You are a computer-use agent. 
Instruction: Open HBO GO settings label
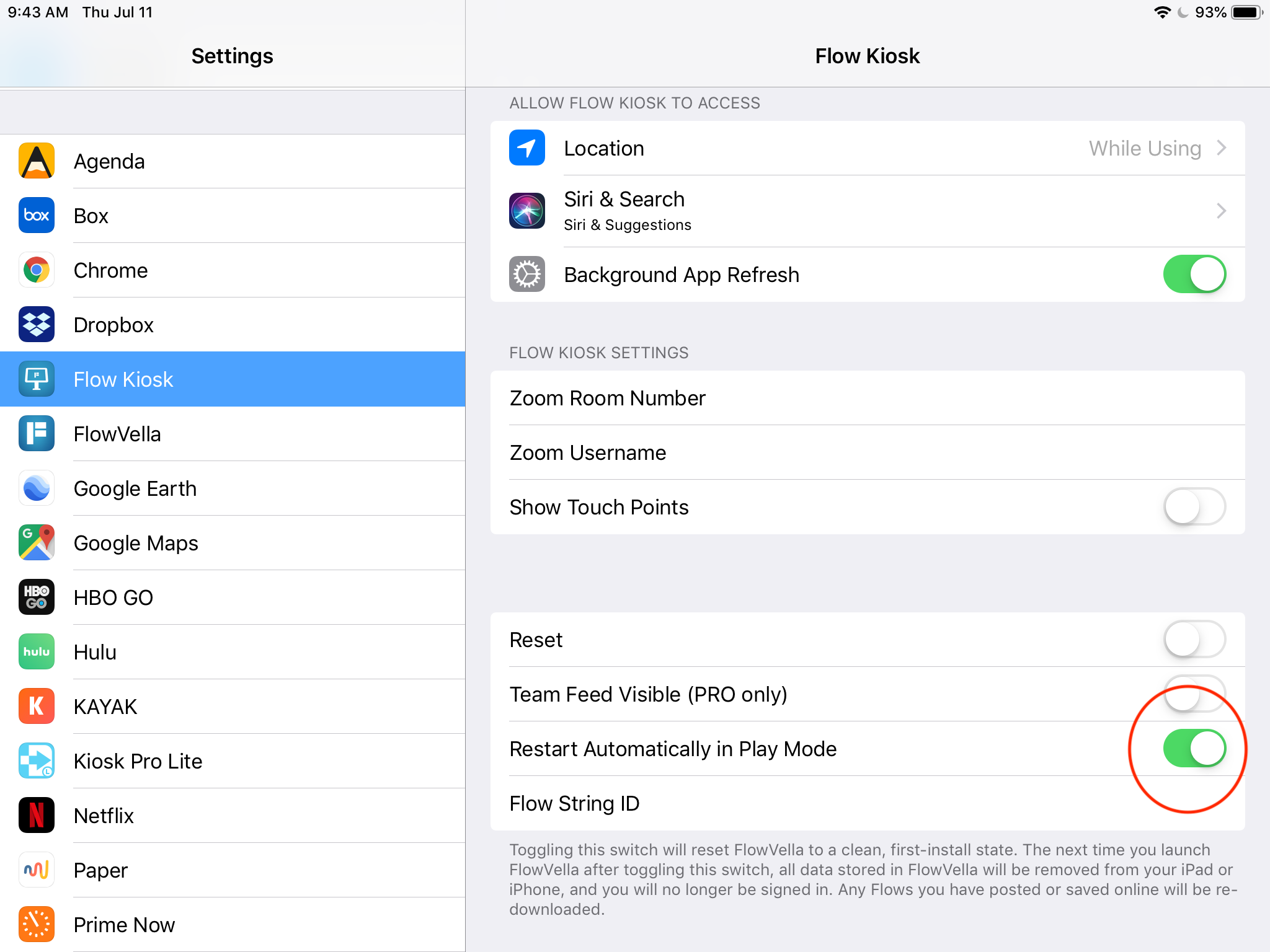click(113, 597)
